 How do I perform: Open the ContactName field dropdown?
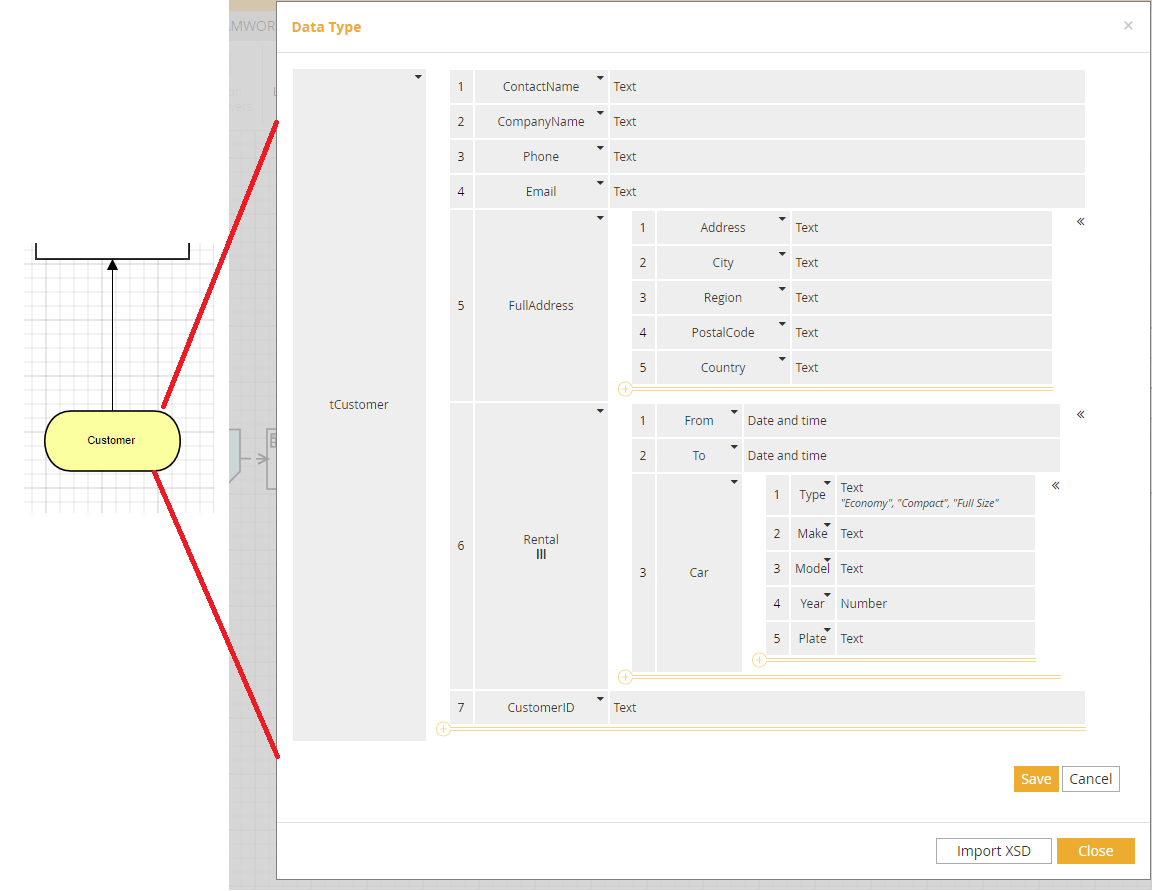600,78
